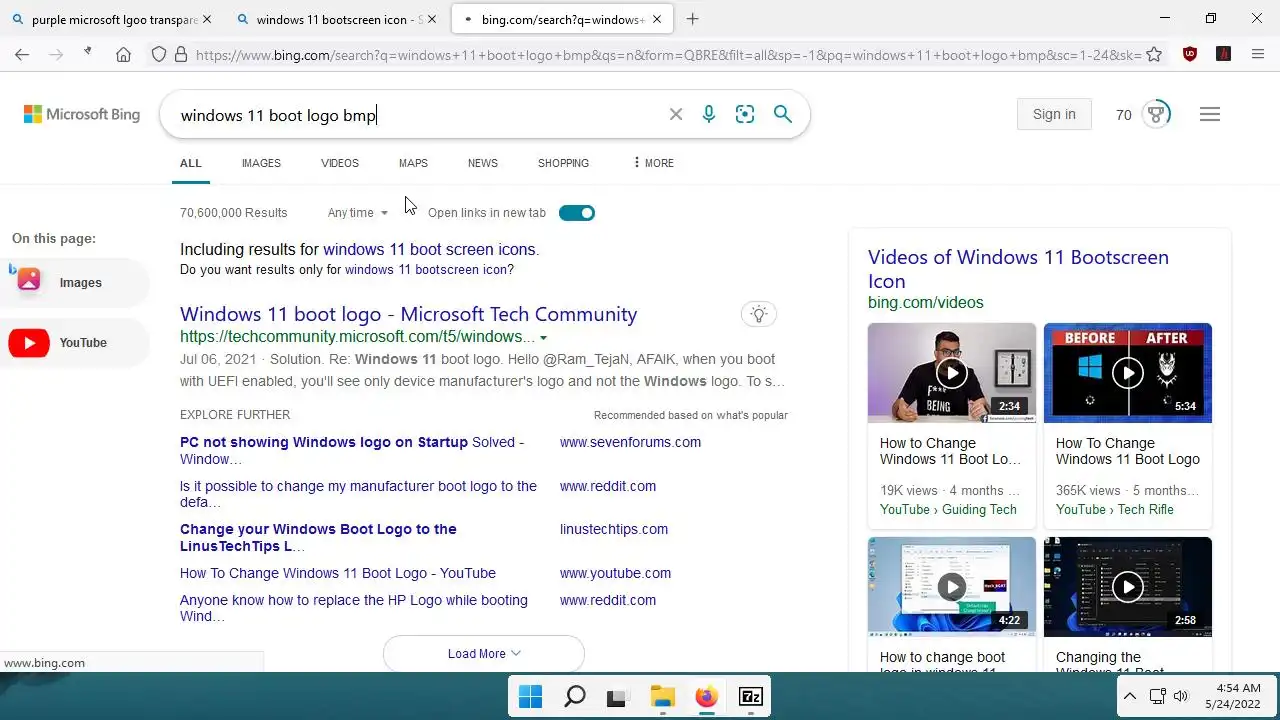Open a new browser tab
The width and height of the screenshot is (1280, 720).
[692, 19]
